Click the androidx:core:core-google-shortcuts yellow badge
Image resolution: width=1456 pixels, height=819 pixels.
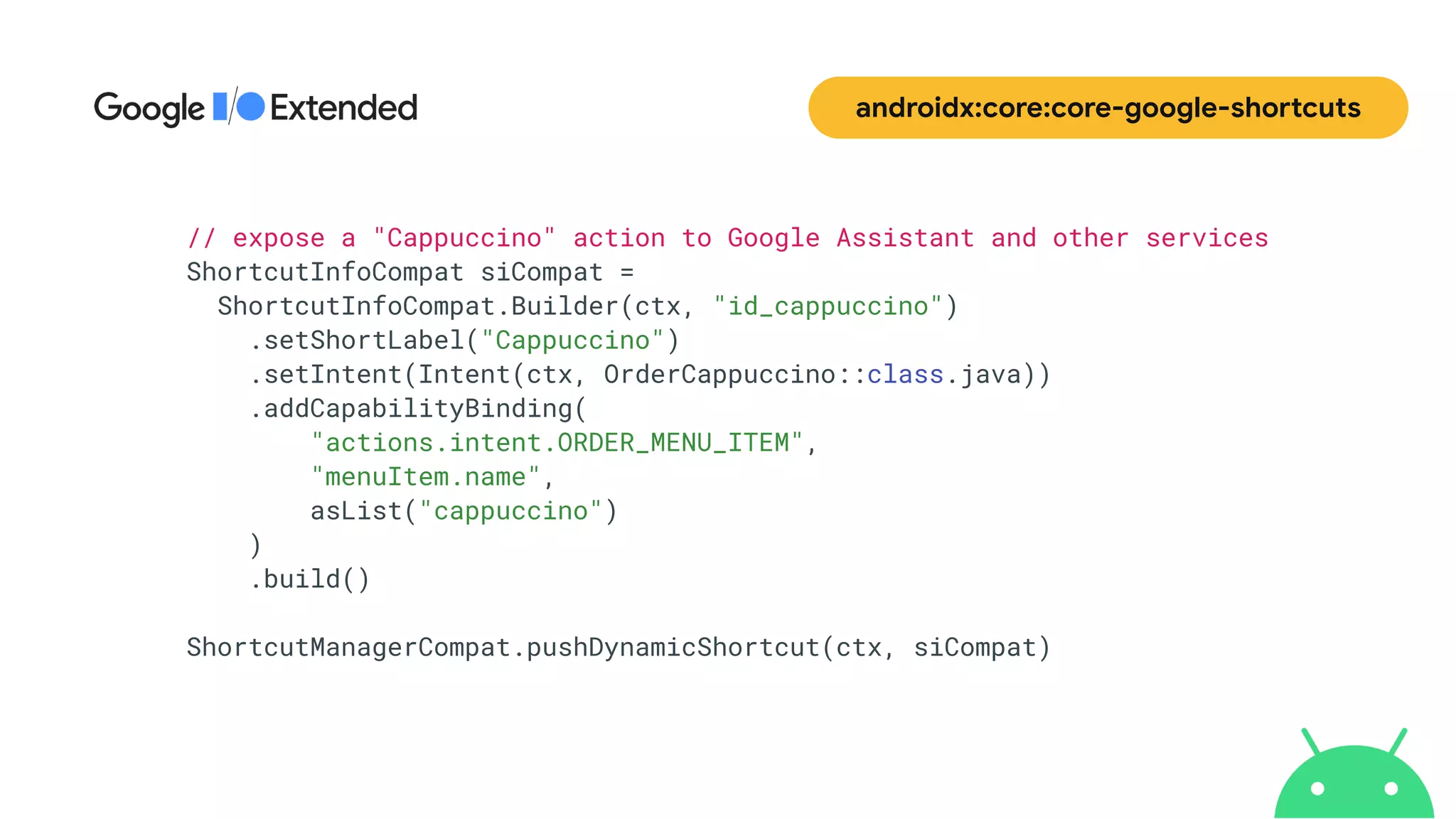tap(1108, 107)
